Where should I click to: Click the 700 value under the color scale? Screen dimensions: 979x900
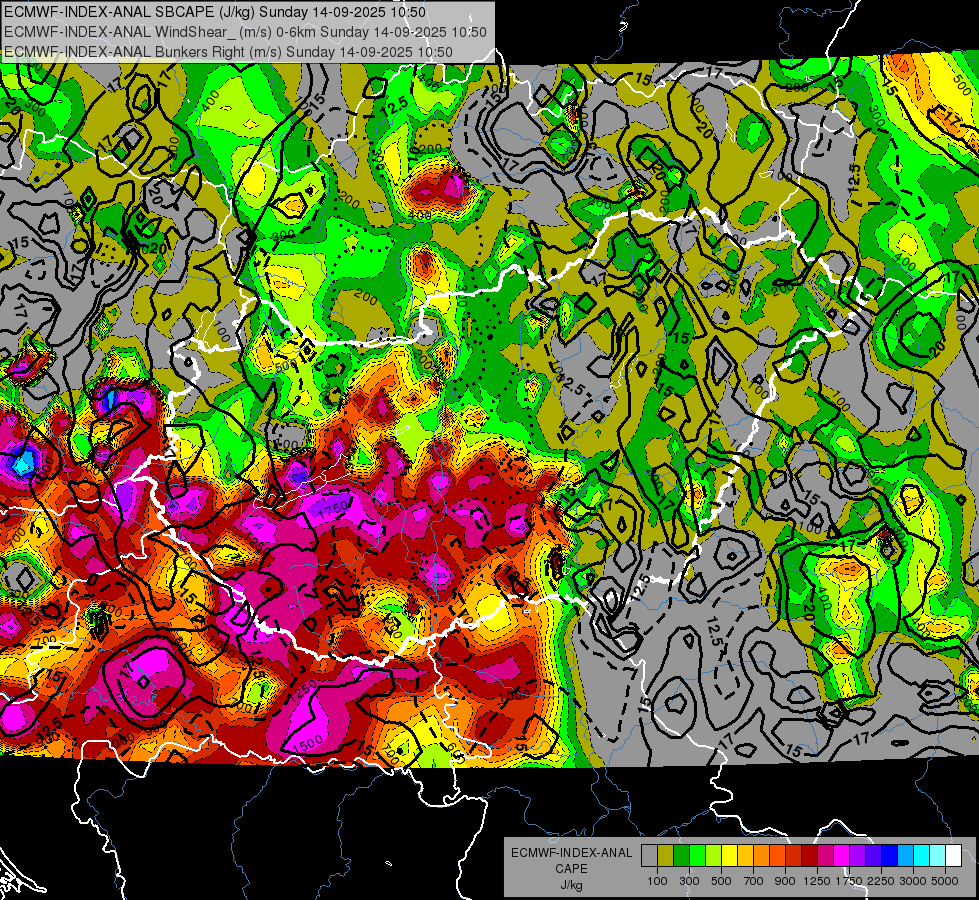click(754, 881)
